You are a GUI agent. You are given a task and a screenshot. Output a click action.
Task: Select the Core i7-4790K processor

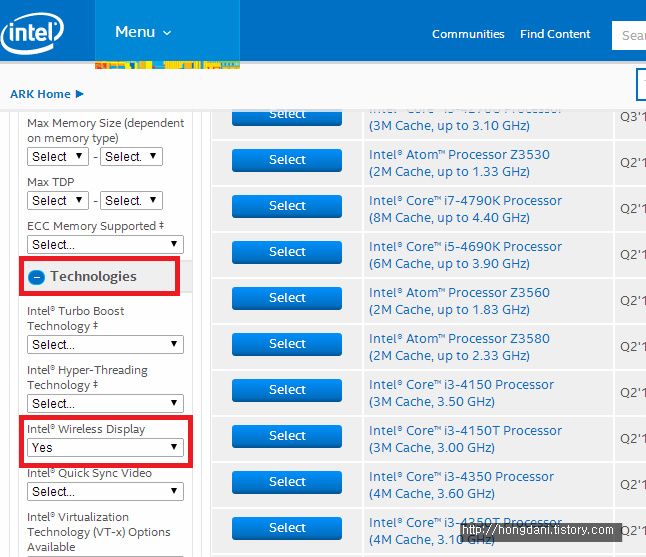tap(287, 206)
